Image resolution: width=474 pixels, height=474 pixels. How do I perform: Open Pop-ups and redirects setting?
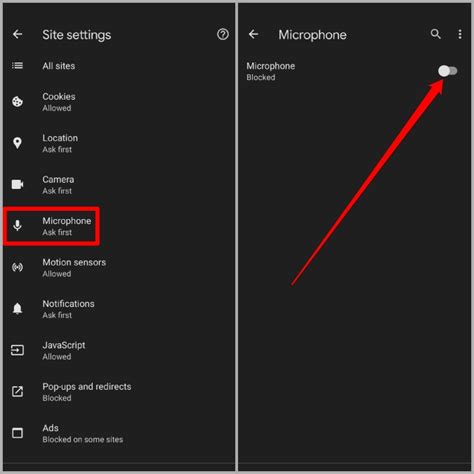[119, 392]
